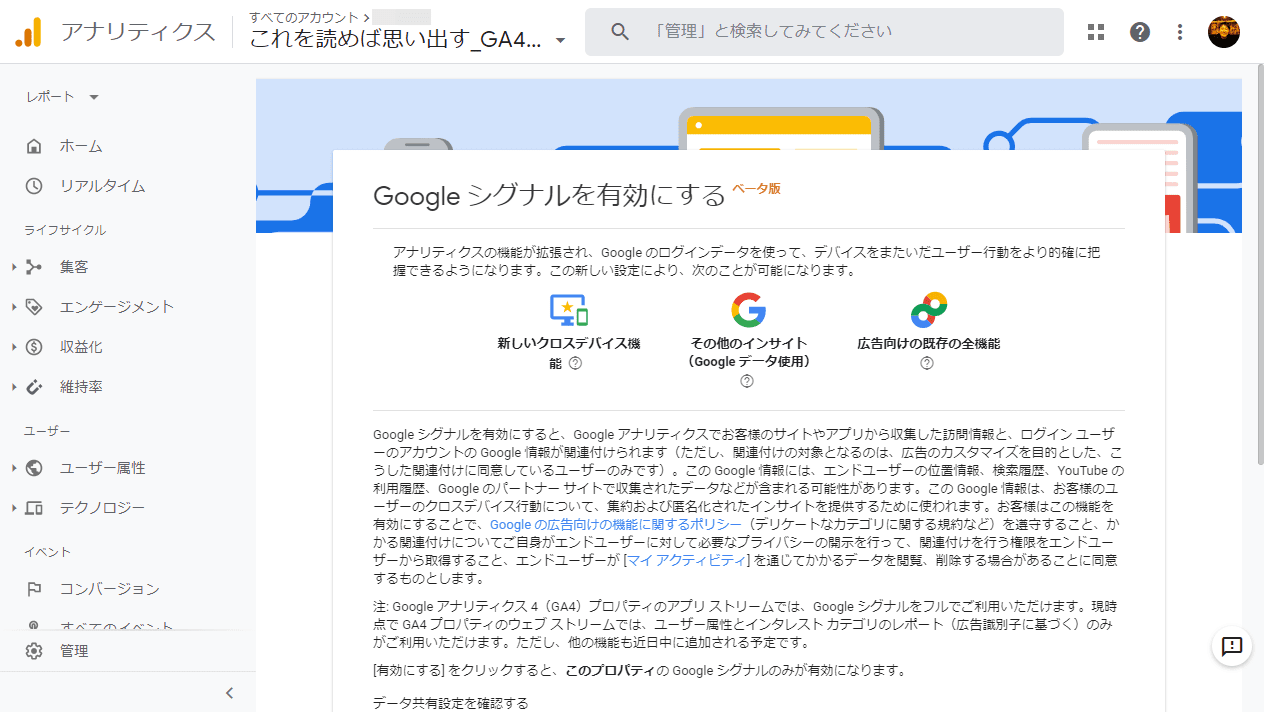Open the レポート dropdown
1264x712 pixels.
coord(63,97)
